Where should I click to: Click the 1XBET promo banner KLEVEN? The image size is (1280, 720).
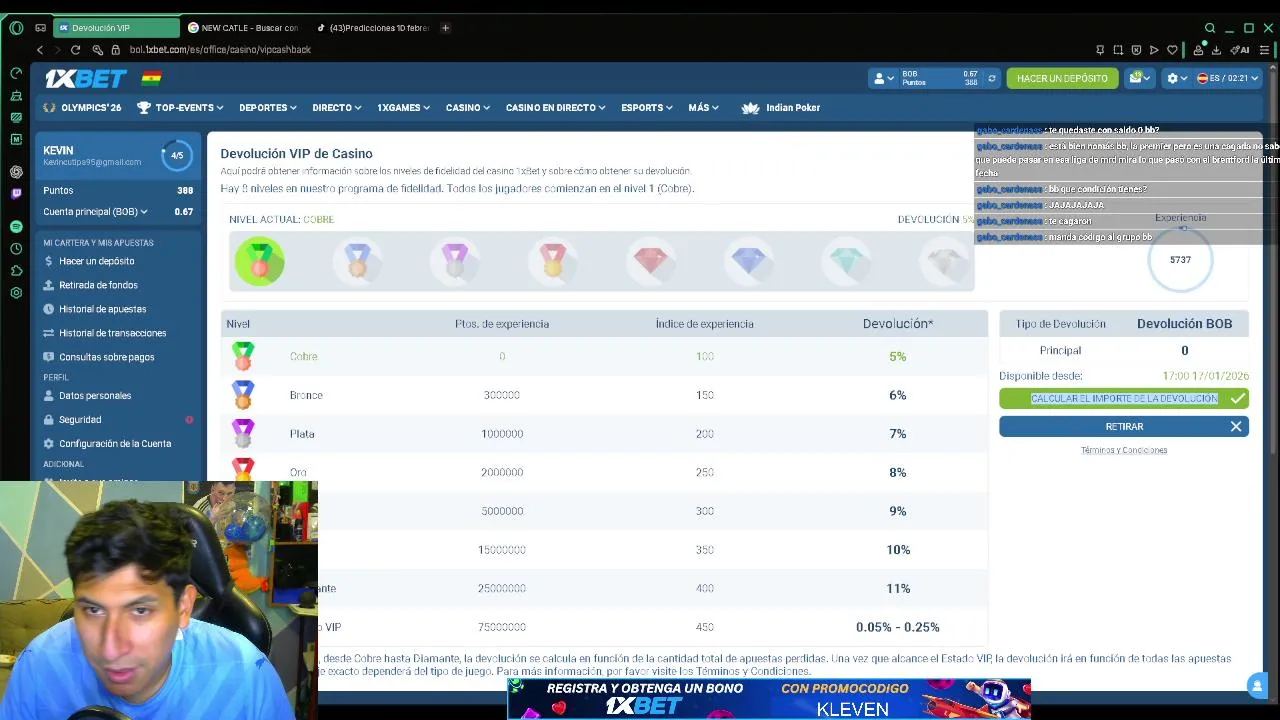point(769,699)
